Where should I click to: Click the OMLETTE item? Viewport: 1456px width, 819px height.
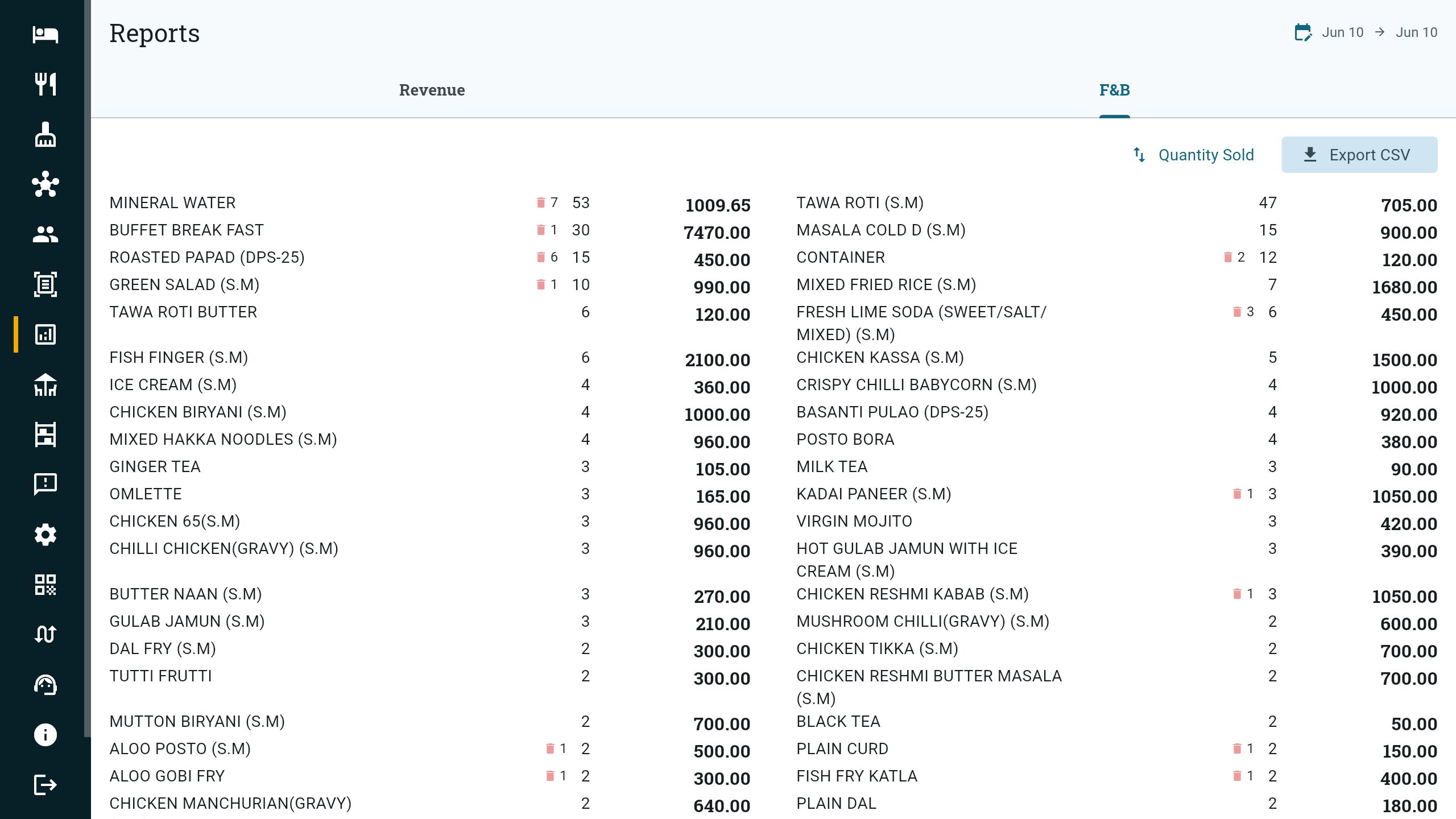(x=146, y=494)
